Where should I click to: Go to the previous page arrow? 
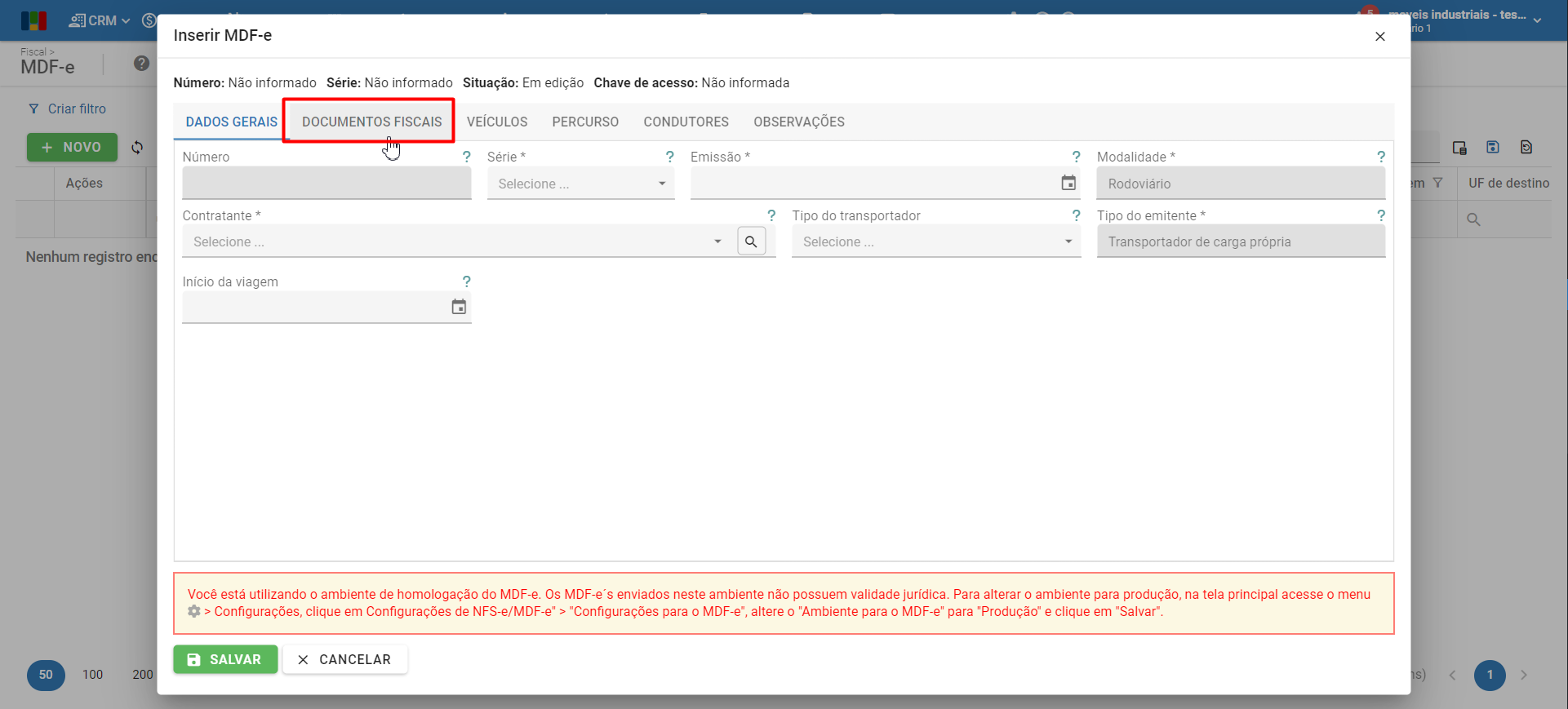tap(1453, 675)
